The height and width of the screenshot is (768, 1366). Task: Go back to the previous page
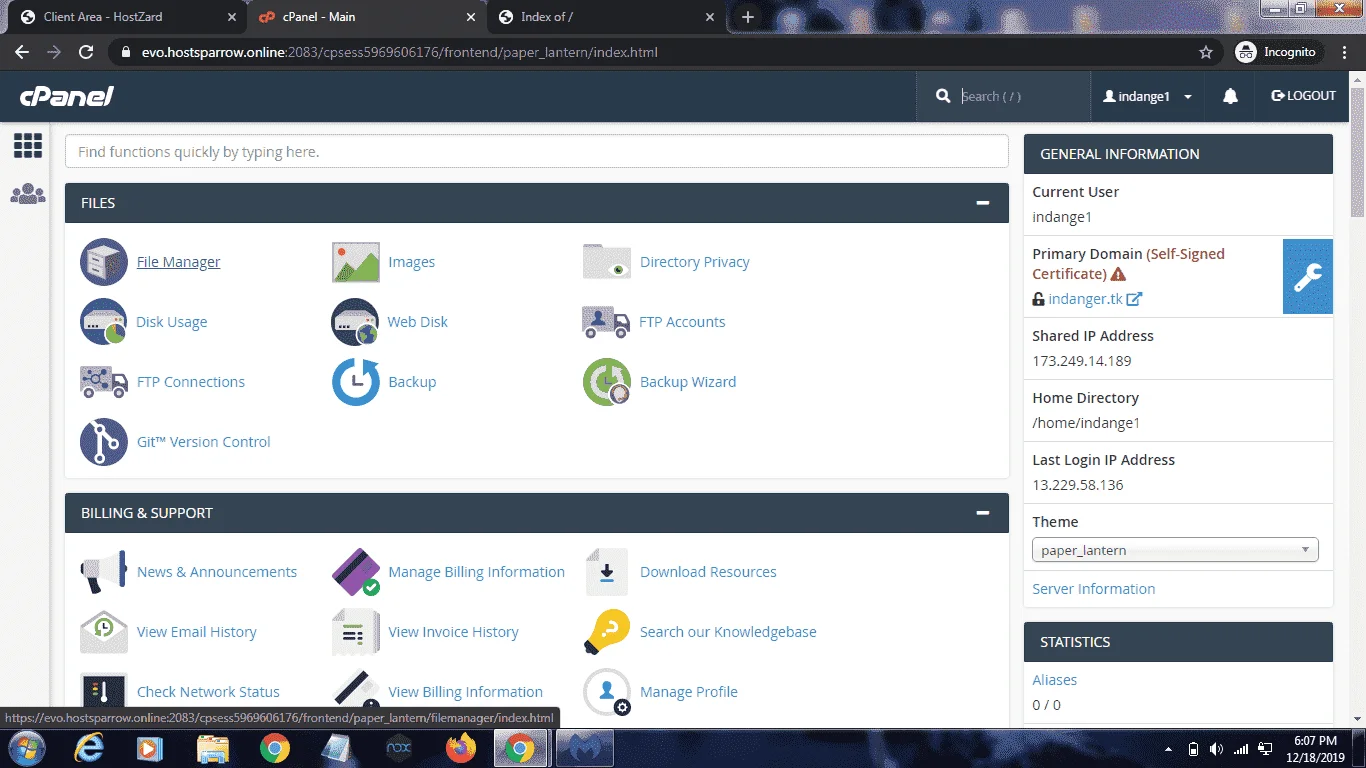[x=22, y=52]
